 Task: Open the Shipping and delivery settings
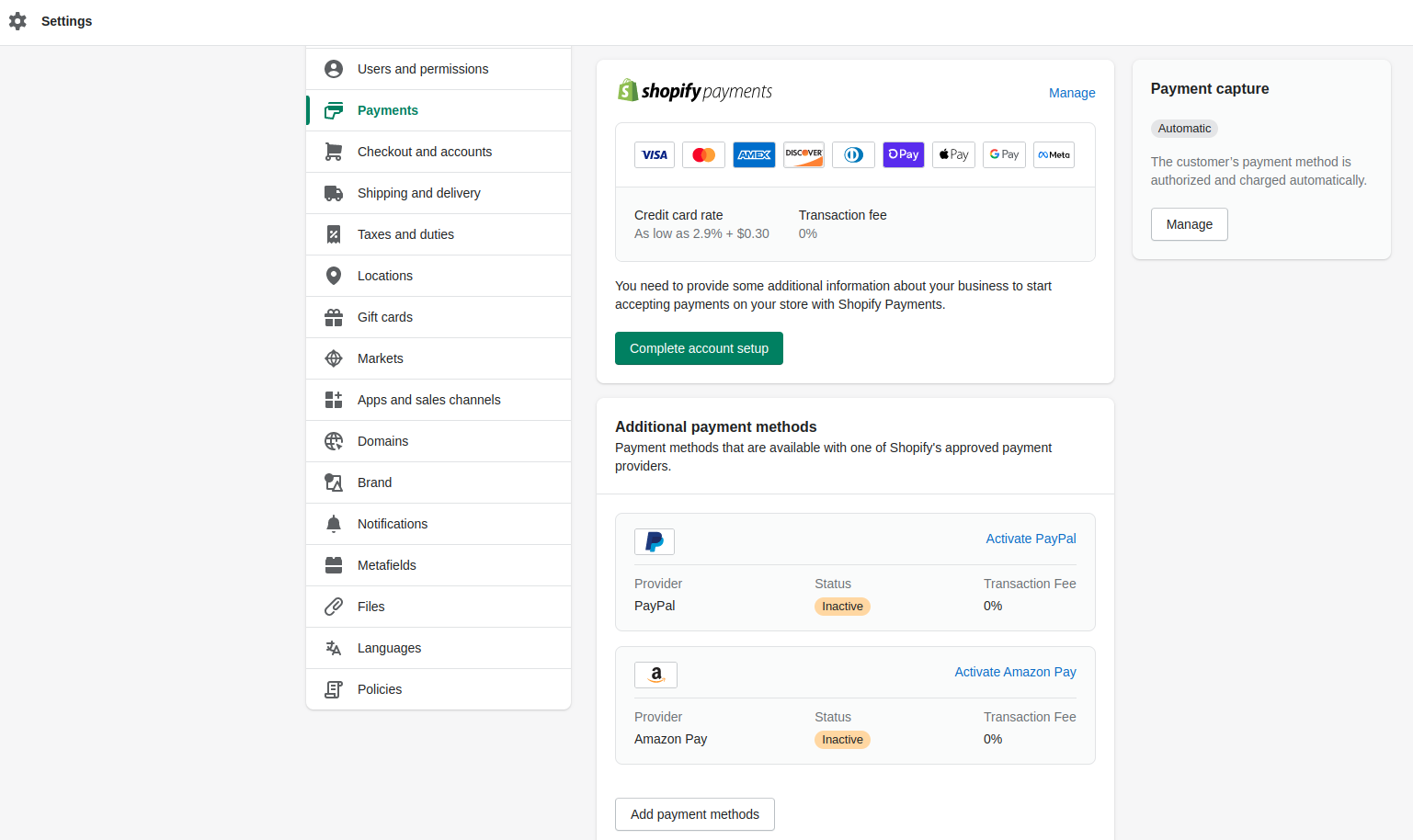pos(418,193)
